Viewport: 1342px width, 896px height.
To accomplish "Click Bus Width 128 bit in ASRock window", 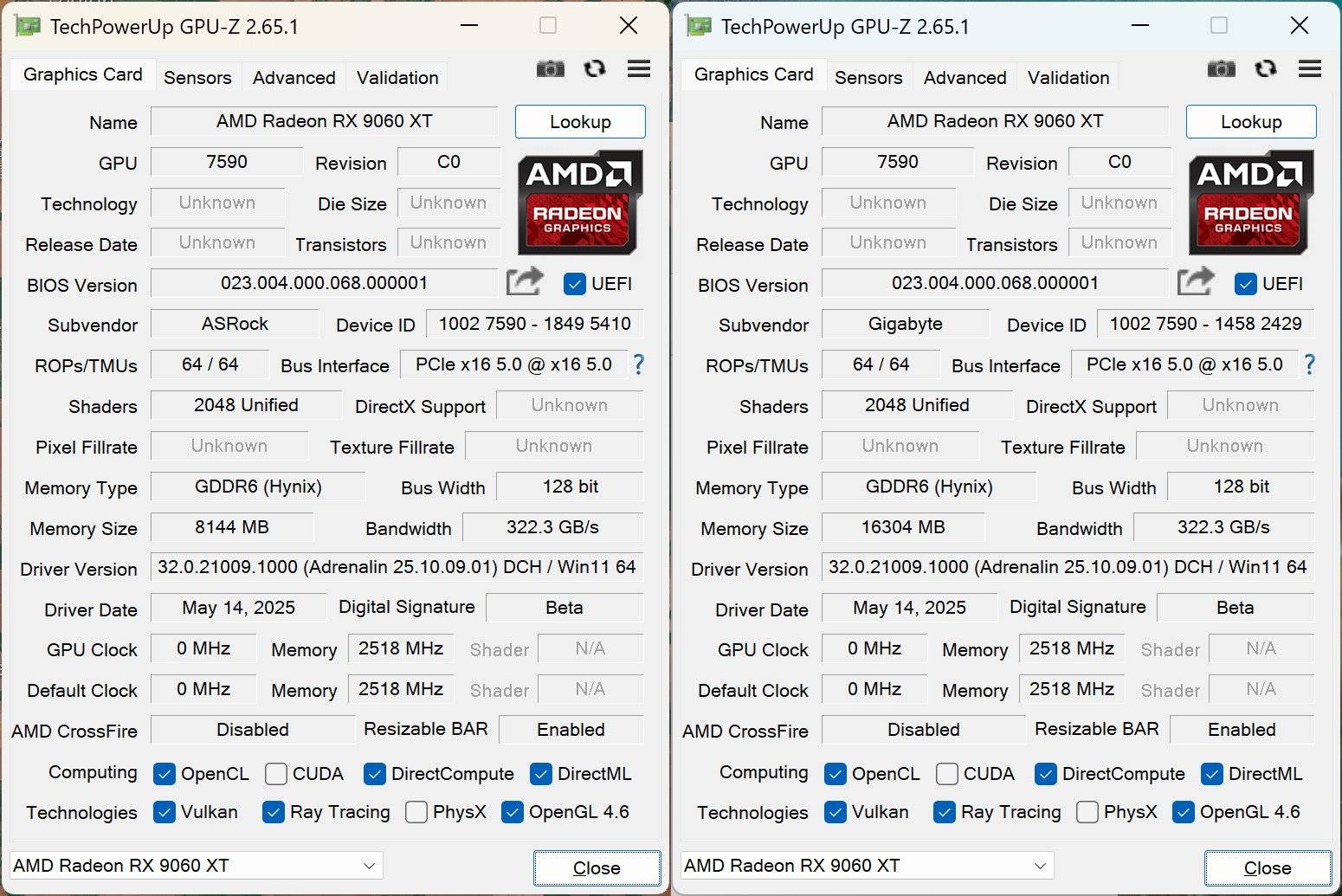I will pos(571,487).
